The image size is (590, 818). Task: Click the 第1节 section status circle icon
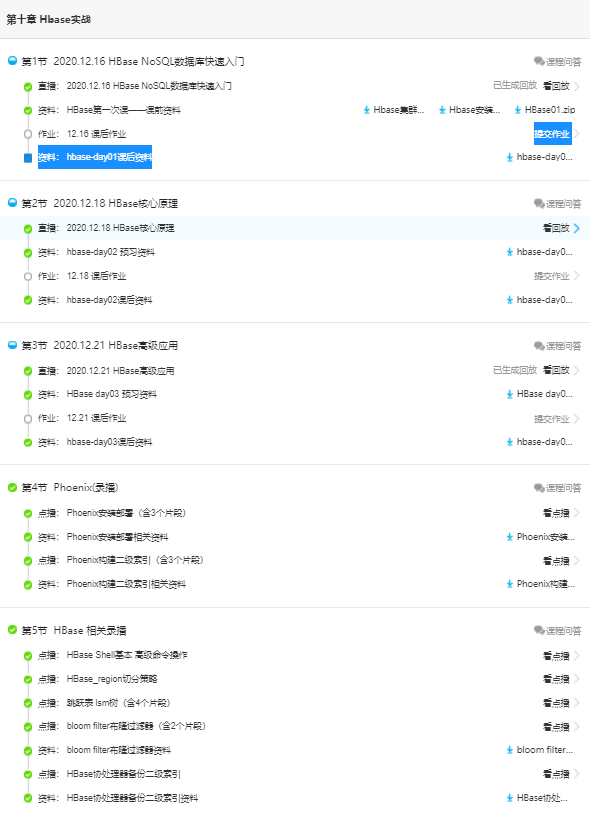(13, 61)
